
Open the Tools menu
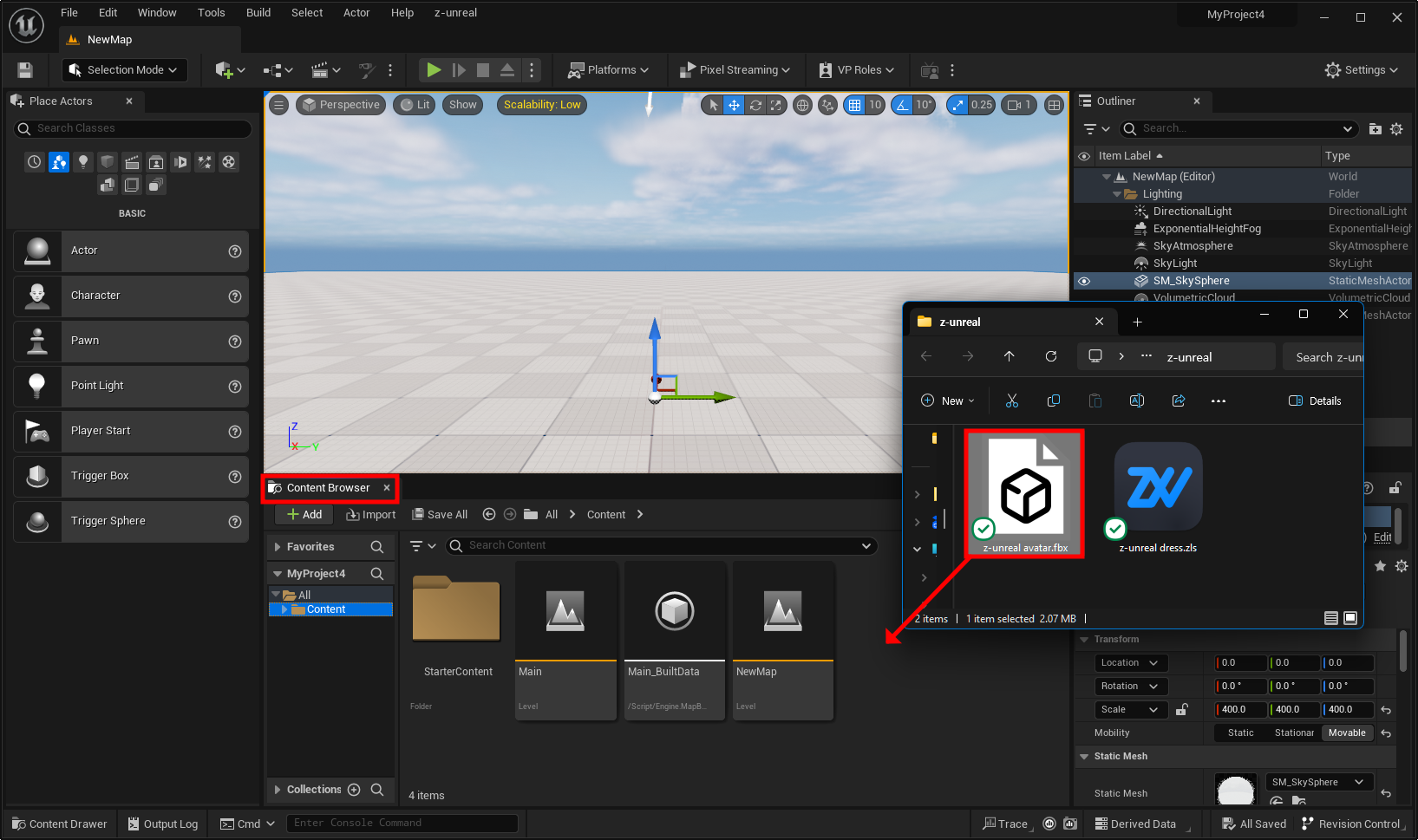211,13
